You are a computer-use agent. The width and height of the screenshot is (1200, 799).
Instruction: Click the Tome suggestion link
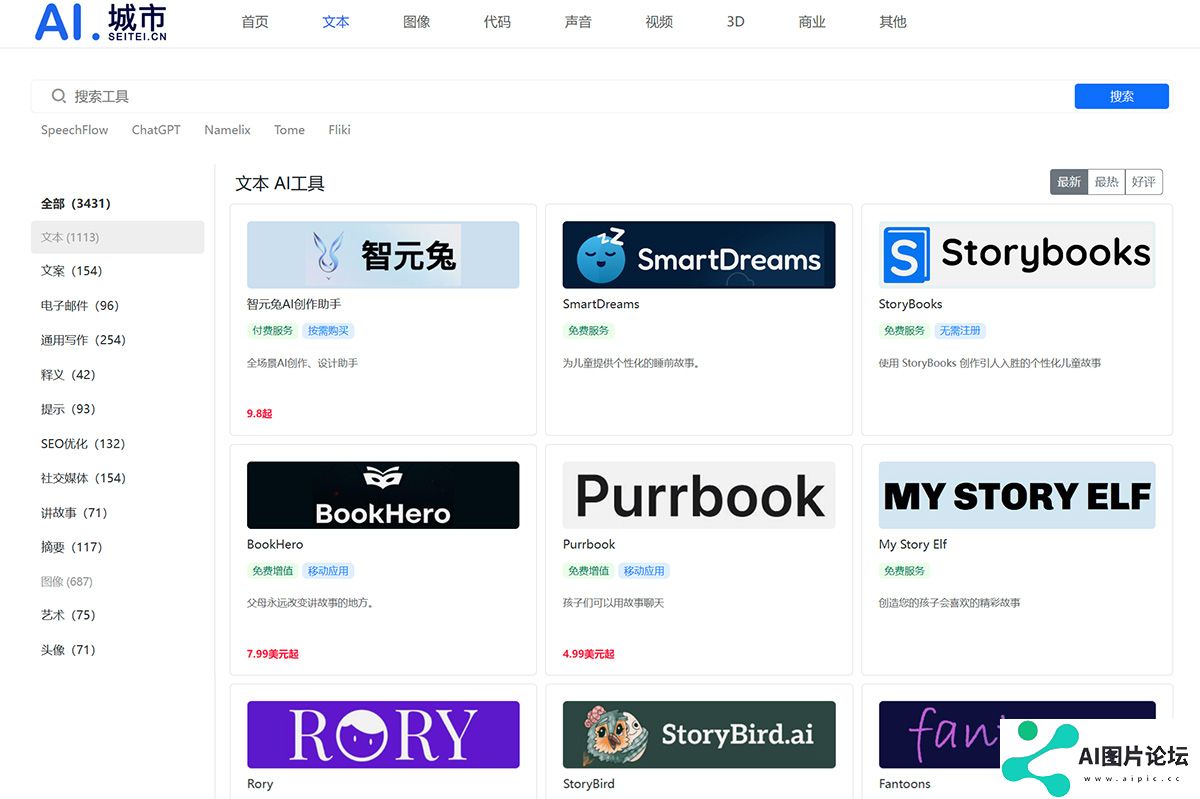(x=289, y=130)
